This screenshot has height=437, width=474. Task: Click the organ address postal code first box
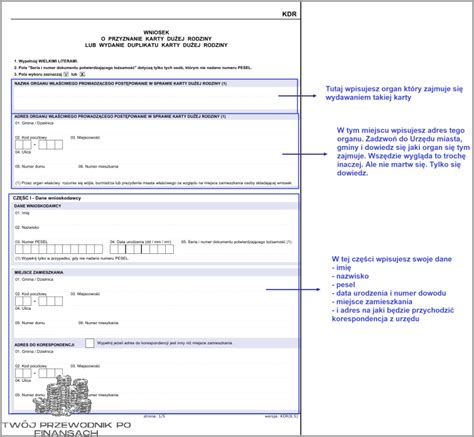(19, 145)
